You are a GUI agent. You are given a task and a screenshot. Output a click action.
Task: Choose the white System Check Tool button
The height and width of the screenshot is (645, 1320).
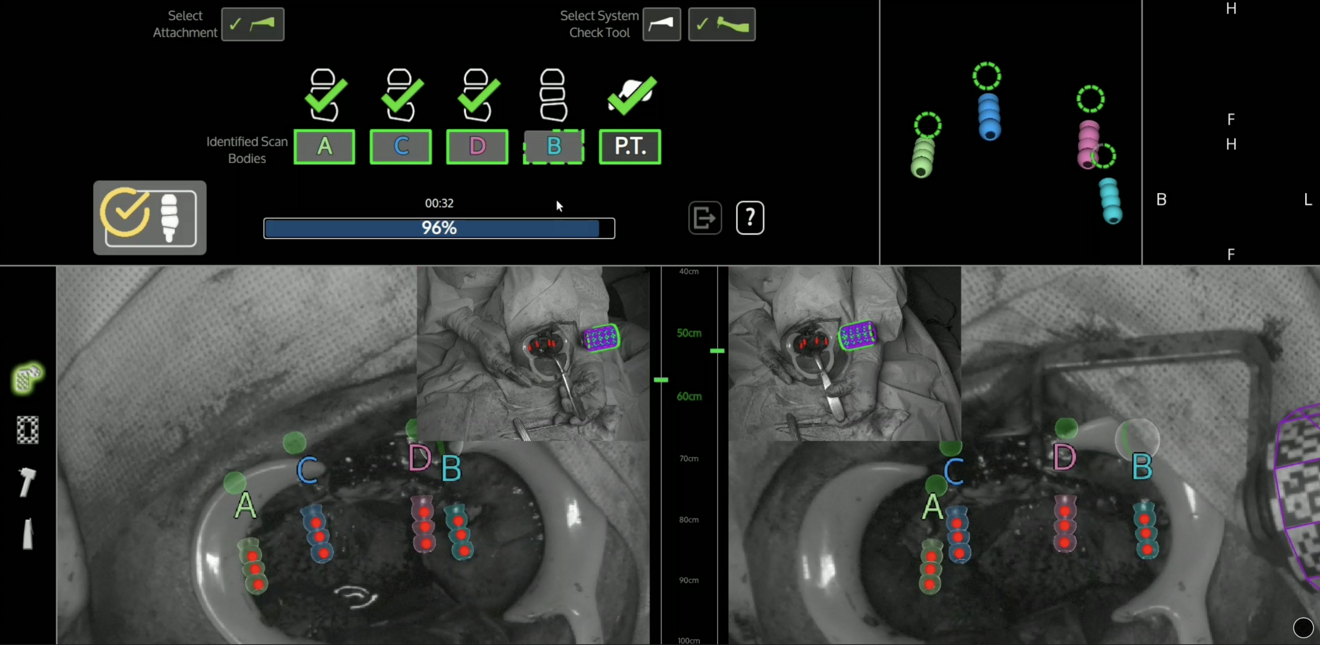pos(662,24)
